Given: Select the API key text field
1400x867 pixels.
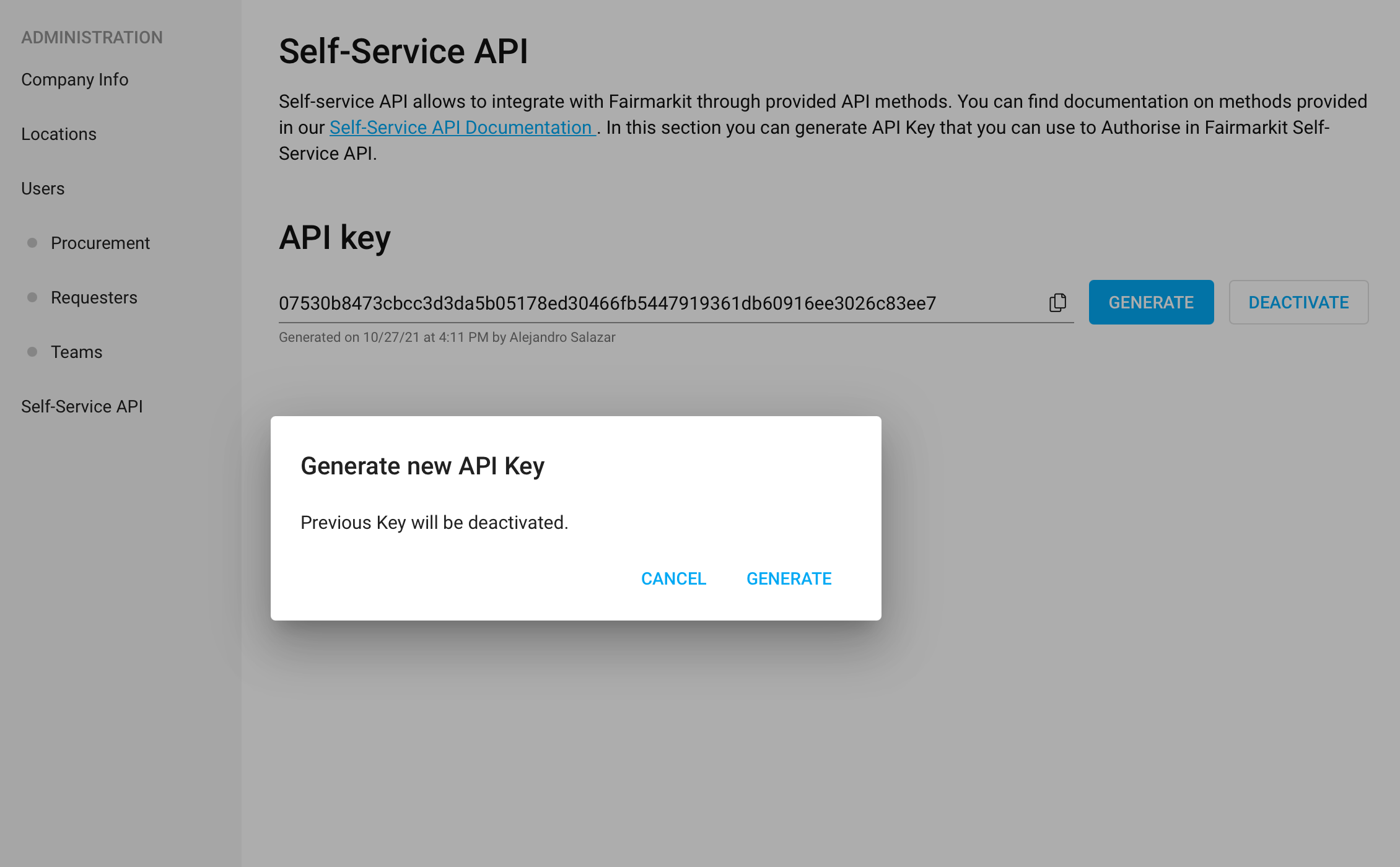Looking at the screenshot, I should [675, 303].
